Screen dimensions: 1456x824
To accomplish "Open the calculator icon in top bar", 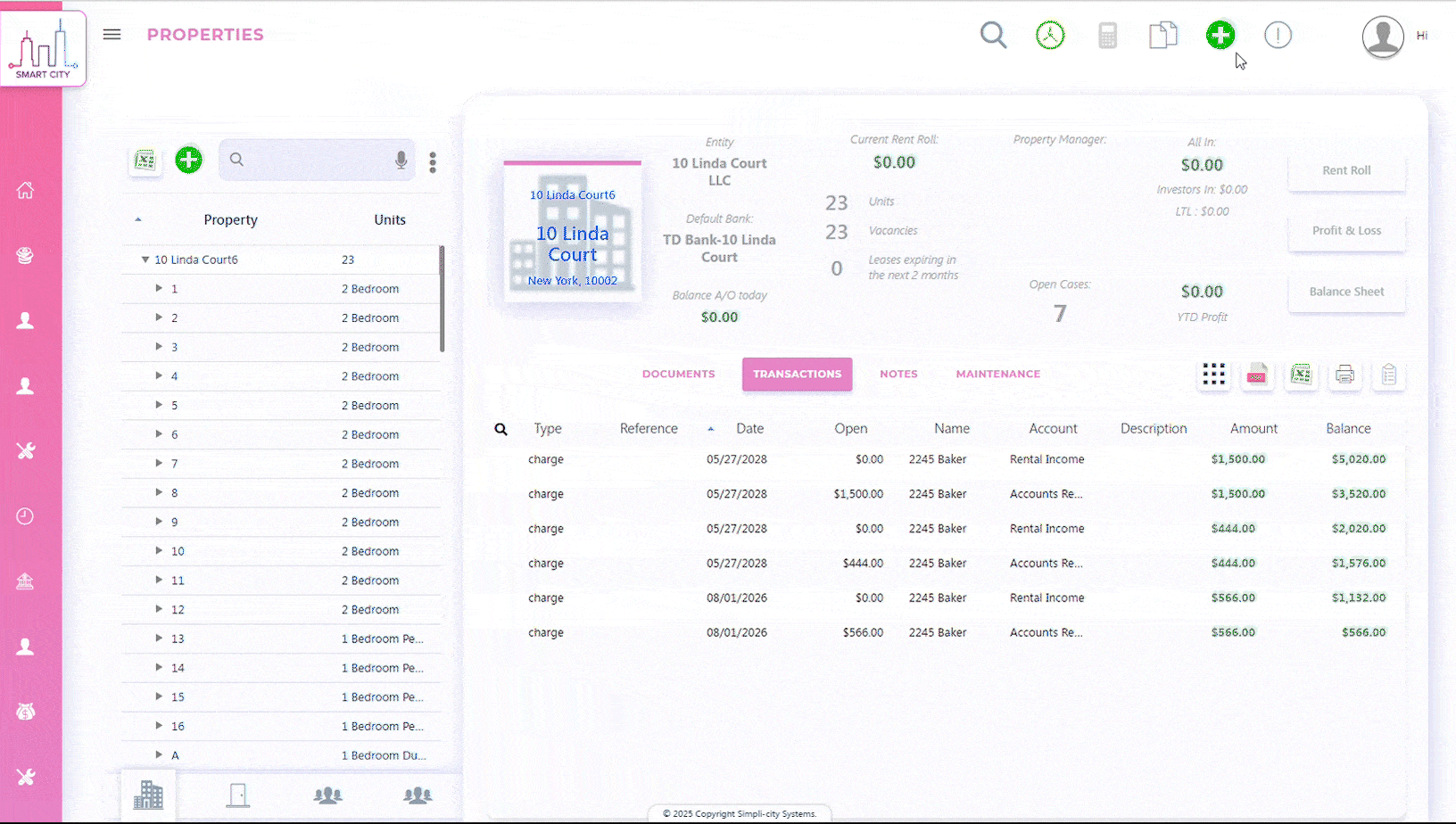I will point(1107,36).
